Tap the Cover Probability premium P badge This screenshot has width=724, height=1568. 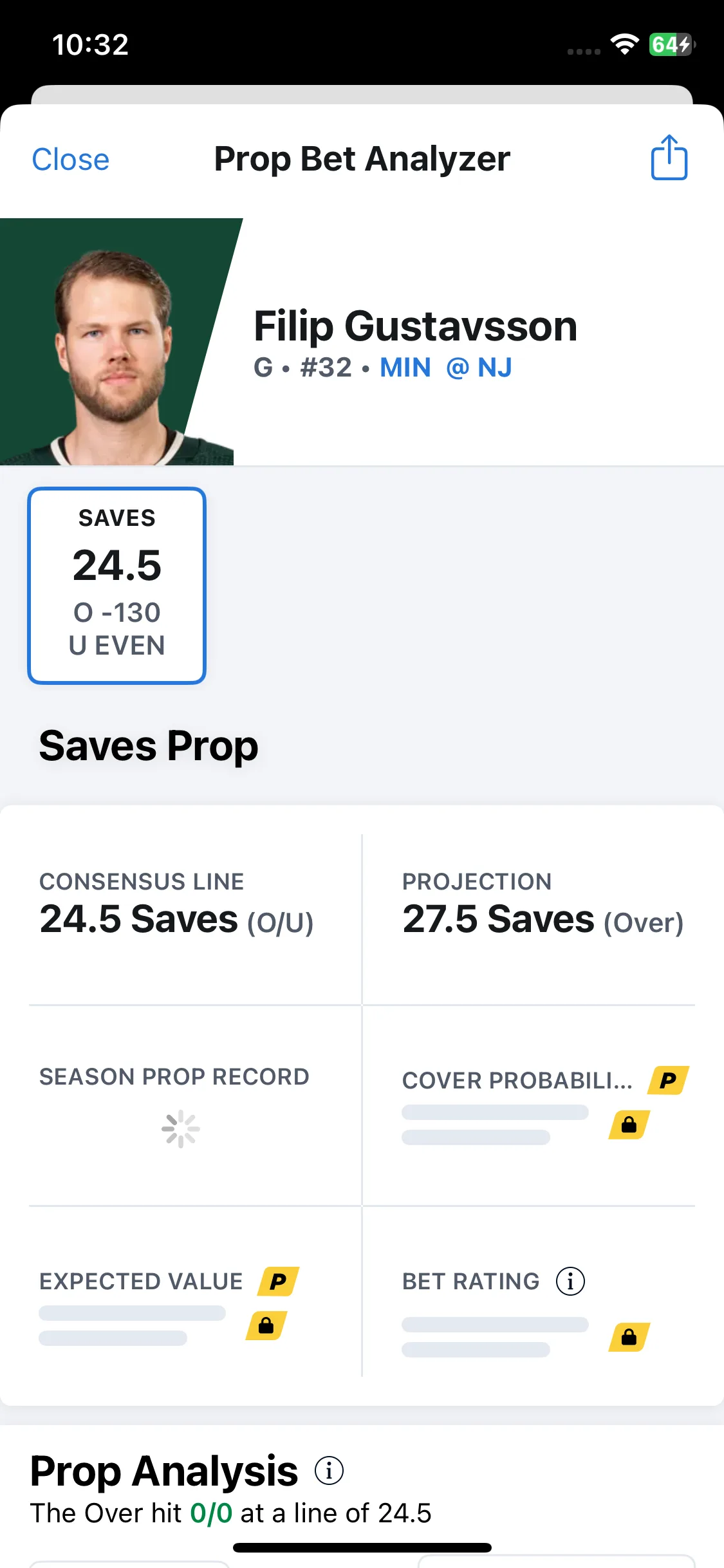point(668,1080)
